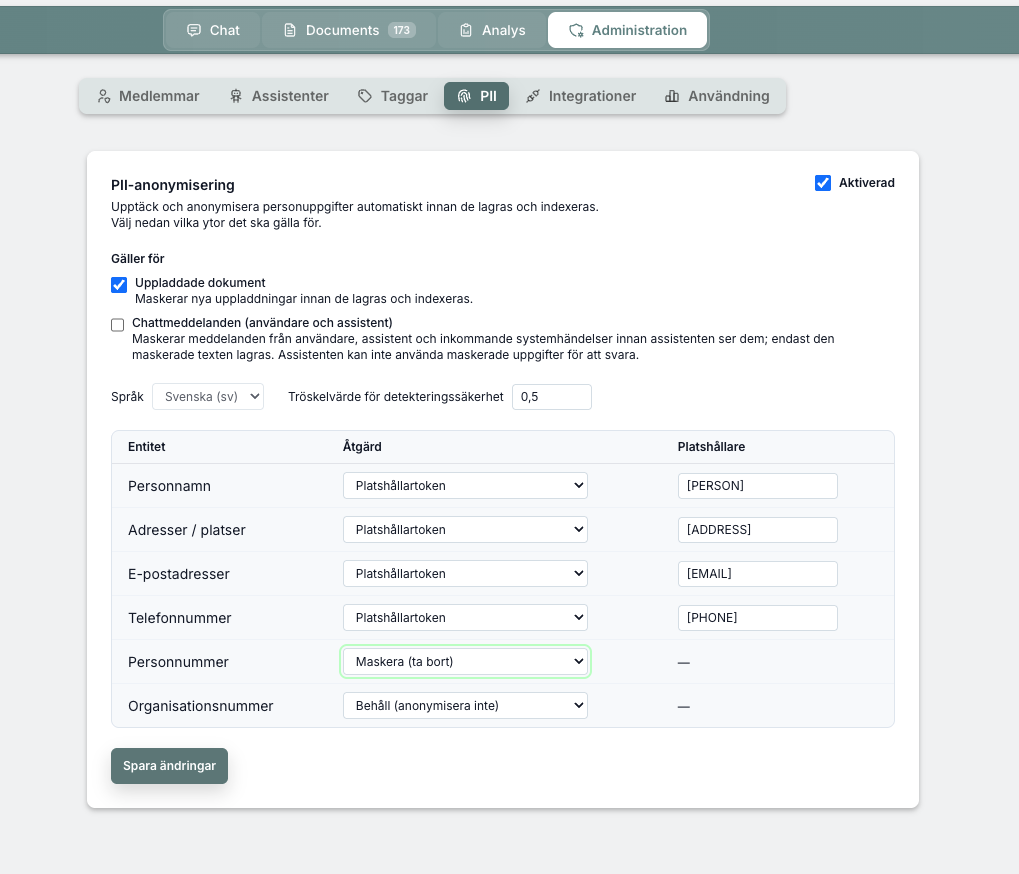Click the PII-anonymisering heading
Image resolution: width=1019 pixels, height=874 pixels.
pos(173,185)
